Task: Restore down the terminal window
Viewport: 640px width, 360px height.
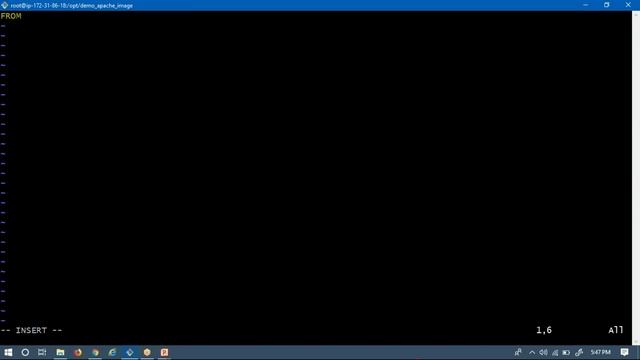Action: (607, 5)
